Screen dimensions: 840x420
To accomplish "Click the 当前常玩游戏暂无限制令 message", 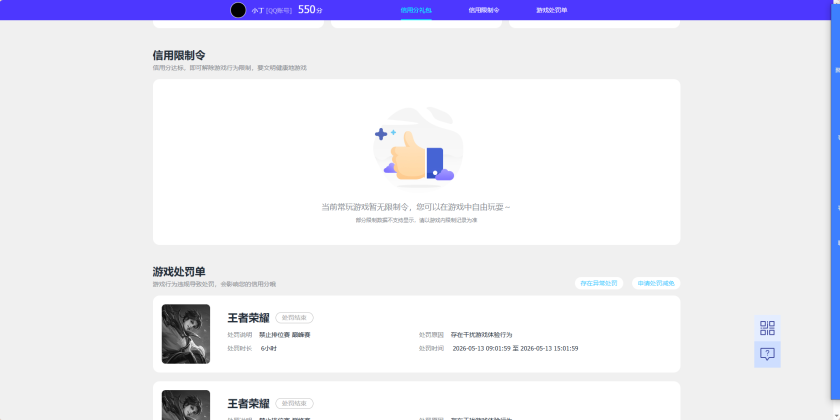I will (416, 207).
